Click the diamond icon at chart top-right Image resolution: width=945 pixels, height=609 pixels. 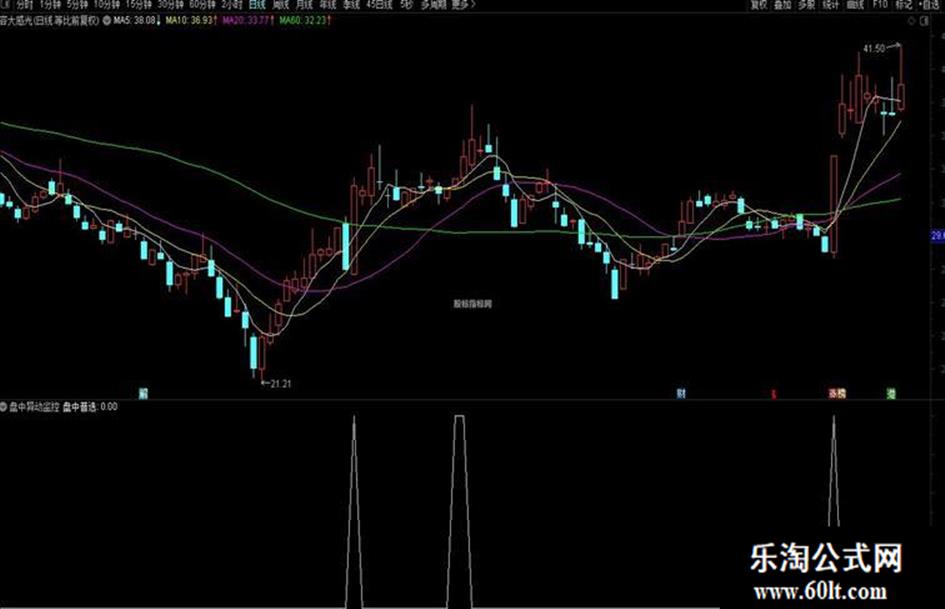click(911, 21)
